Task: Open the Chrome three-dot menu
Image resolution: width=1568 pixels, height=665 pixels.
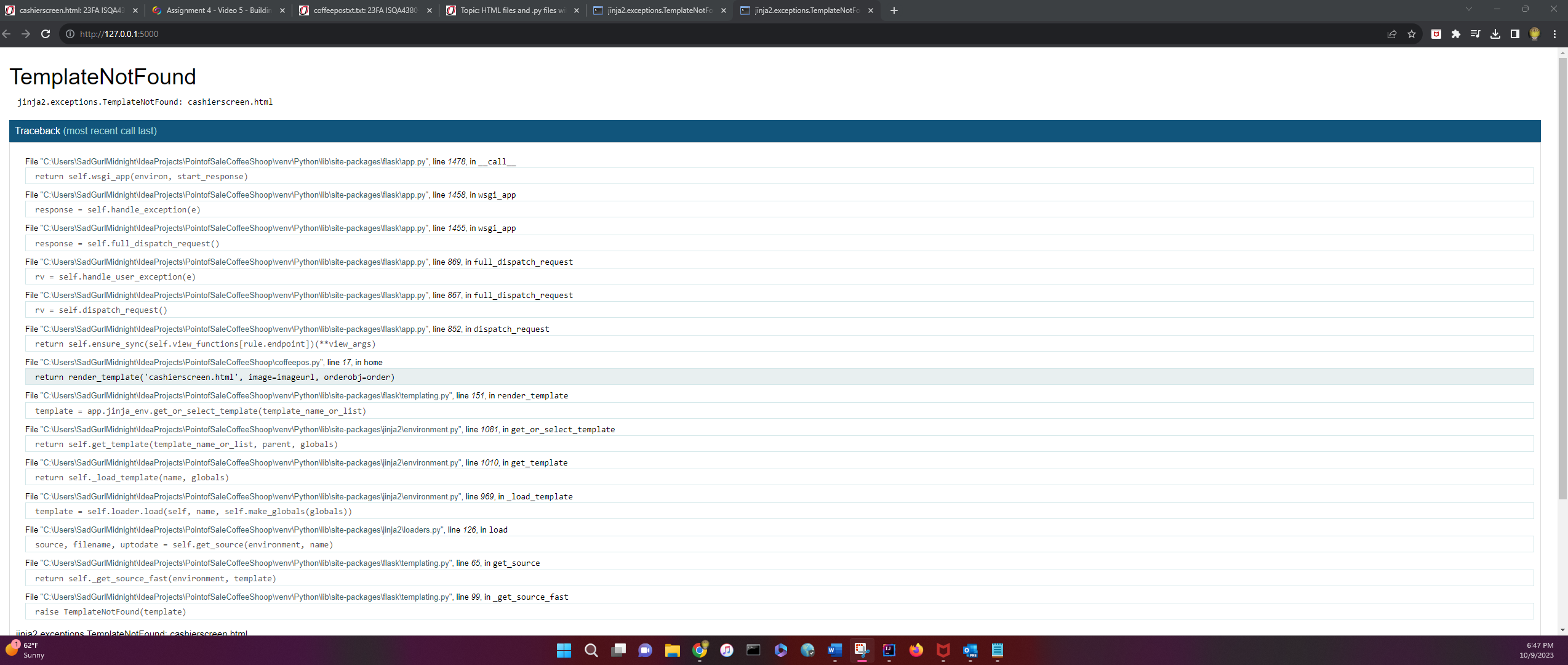Action: (1554, 34)
